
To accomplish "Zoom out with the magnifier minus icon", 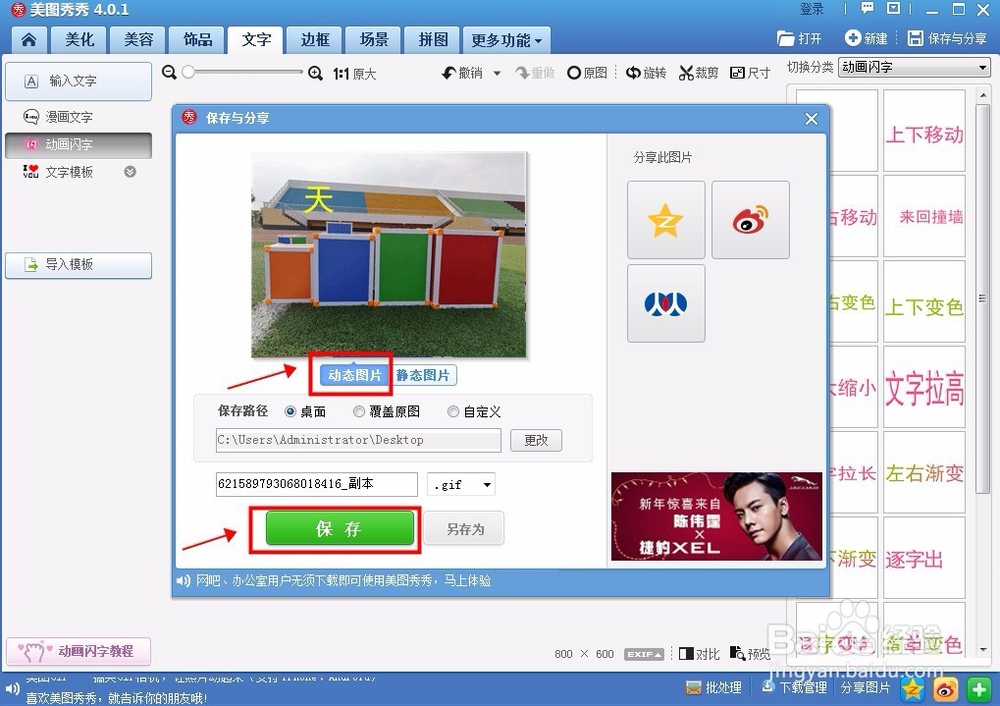I will (x=169, y=72).
